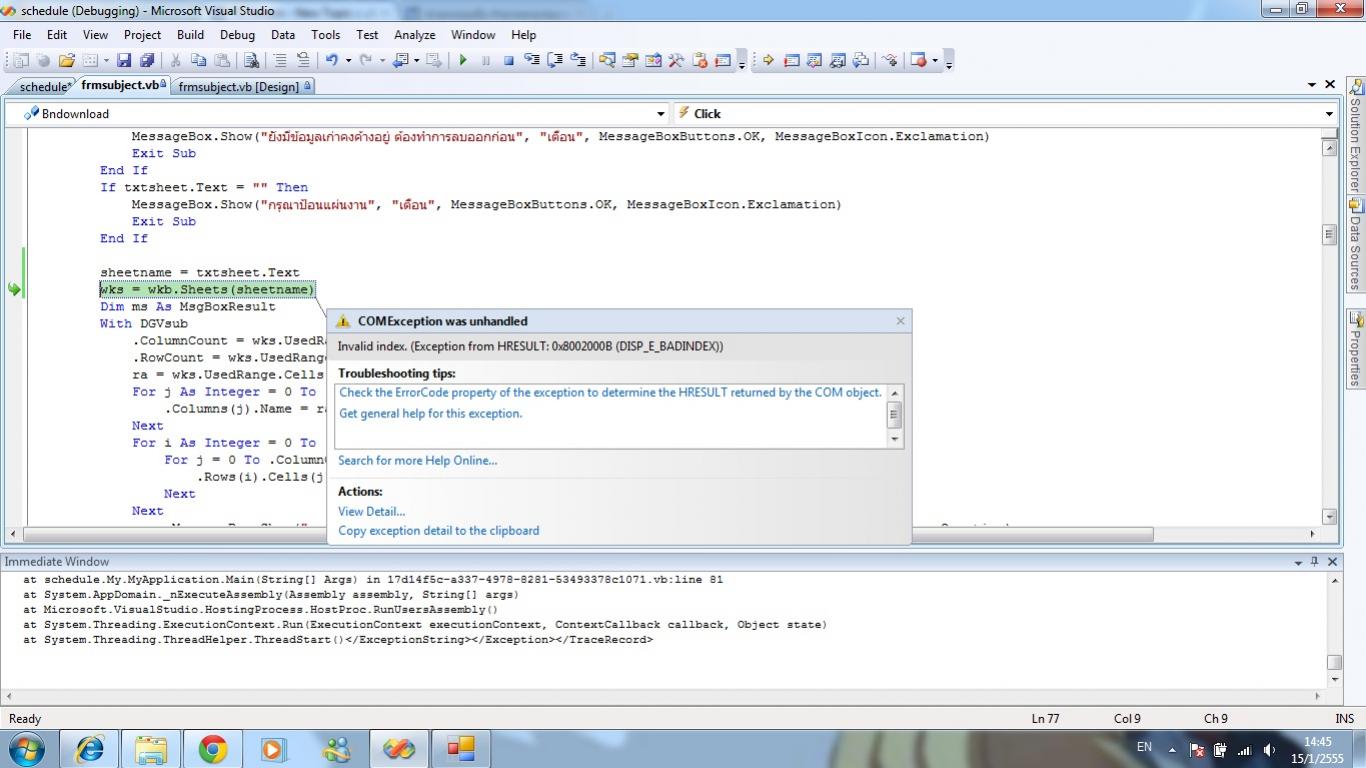Open the Build menu

pyautogui.click(x=190, y=34)
